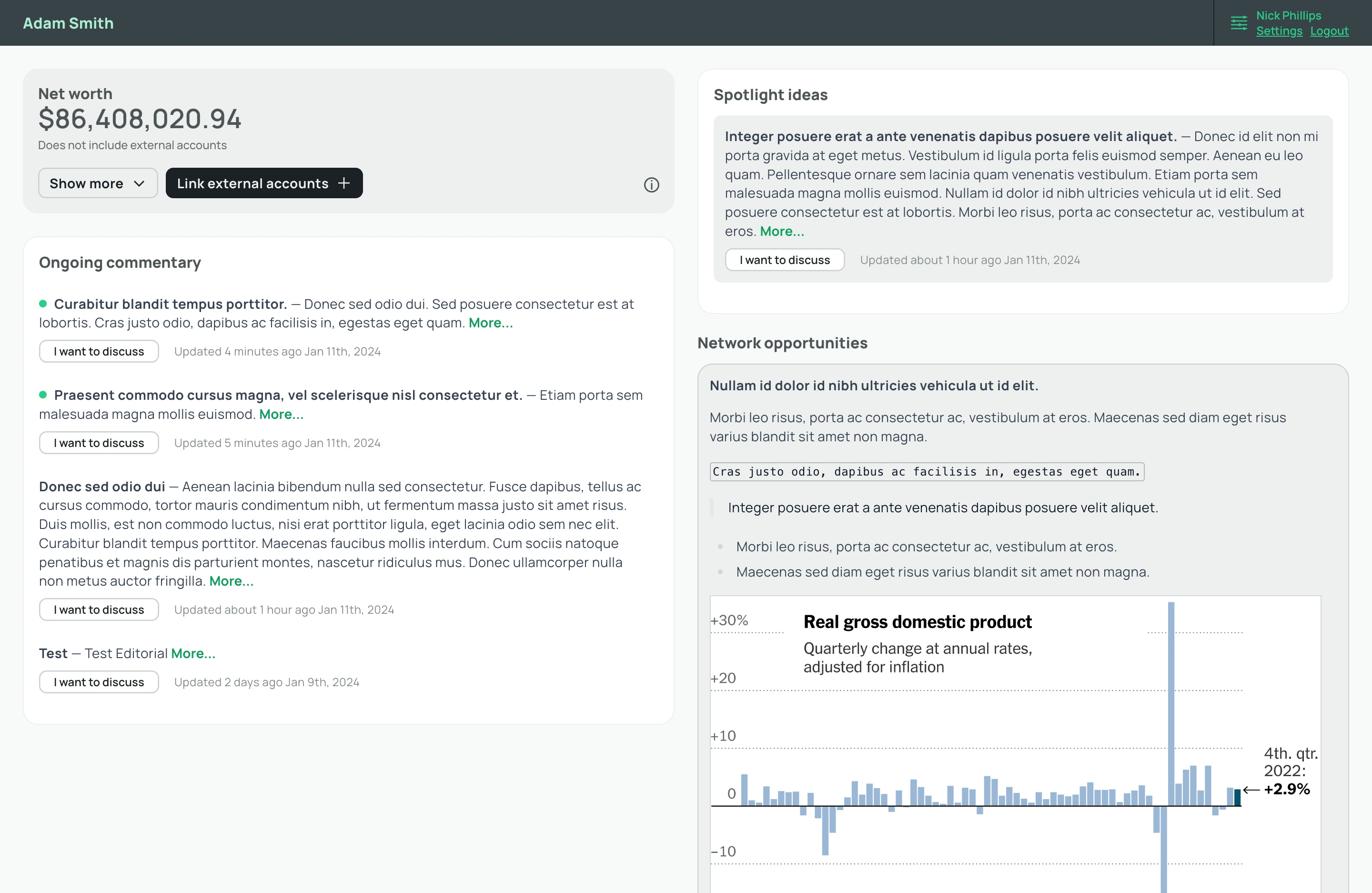The image size is (1372, 893).
Task: Click 'Updated 5 minutes ago Jan 11th, 2024'
Action: [277, 443]
